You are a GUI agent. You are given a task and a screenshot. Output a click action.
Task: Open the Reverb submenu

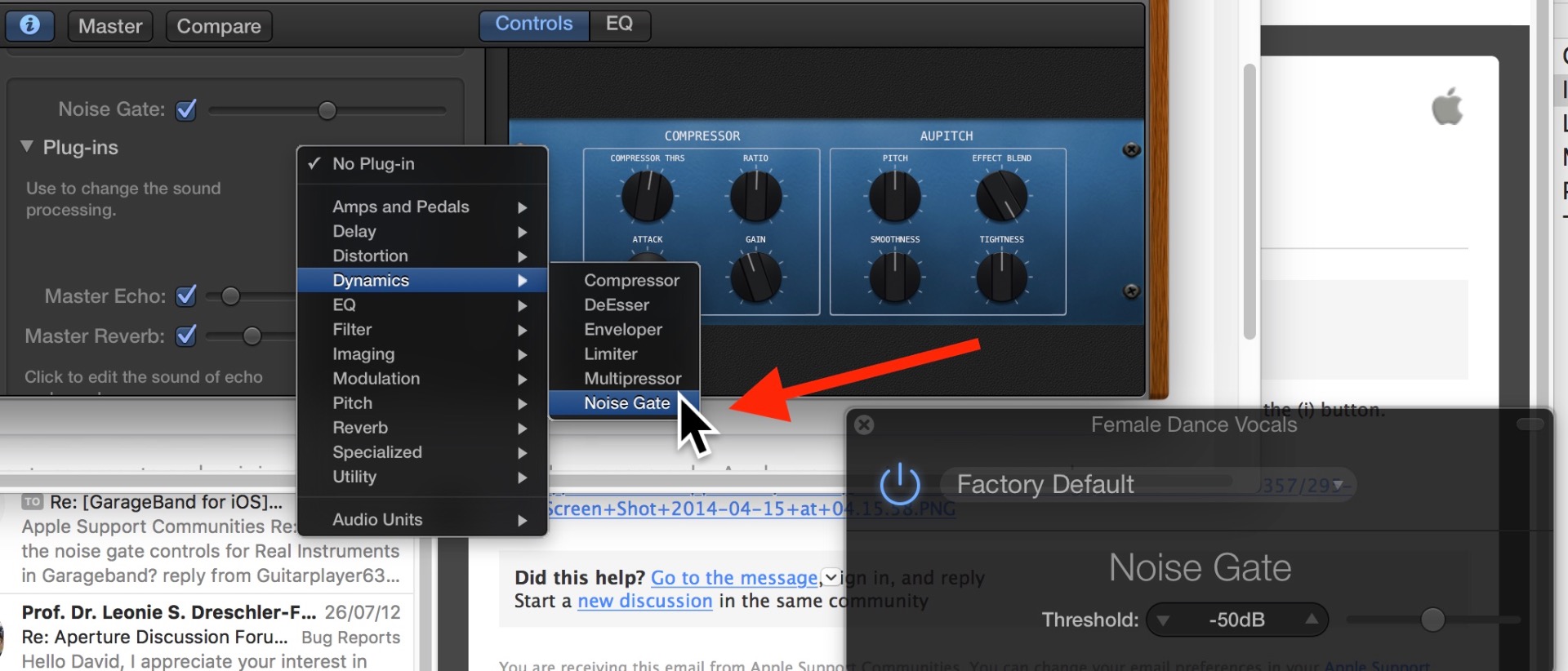pos(422,427)
